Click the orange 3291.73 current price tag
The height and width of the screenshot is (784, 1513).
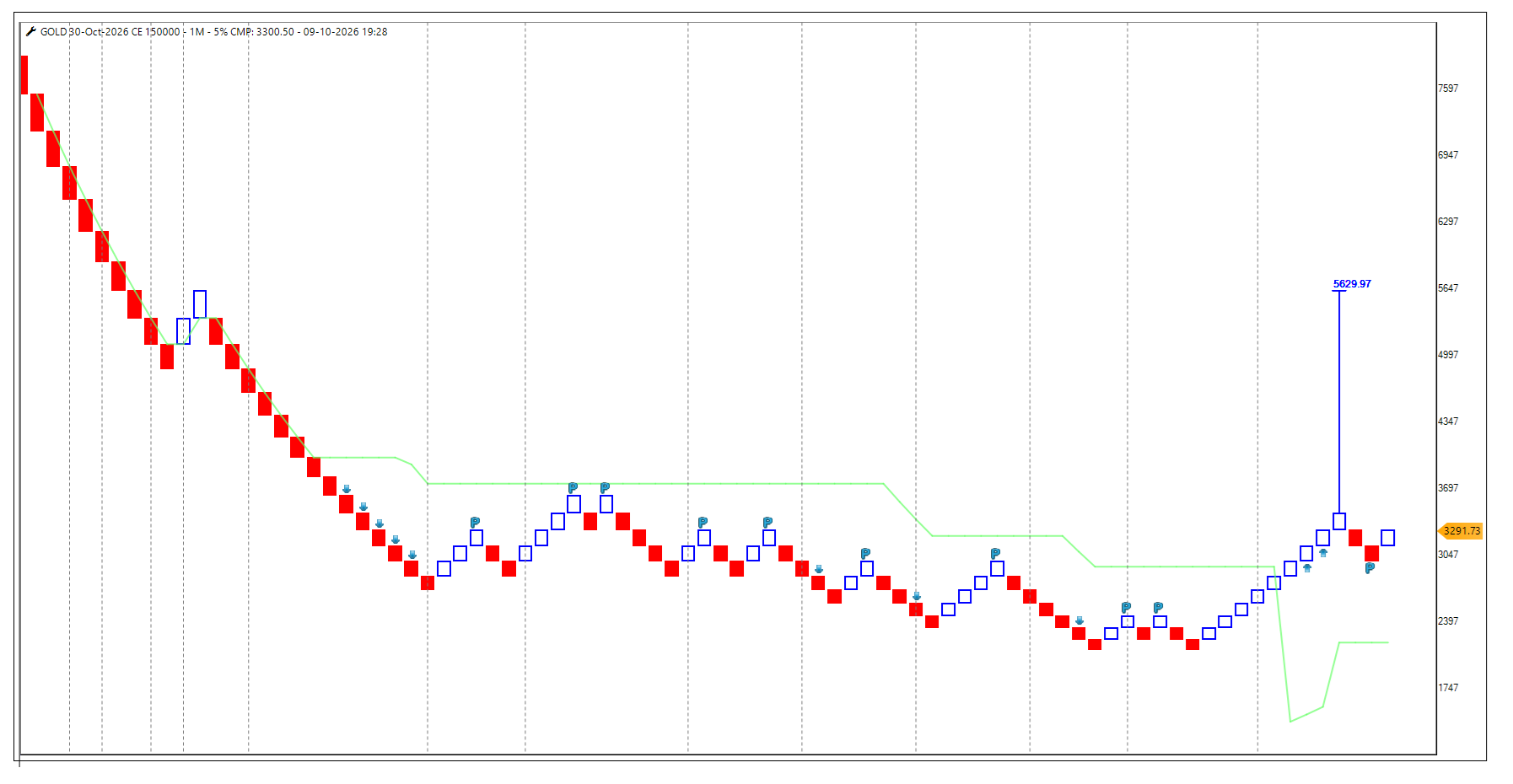click(x=1461, y=531)
